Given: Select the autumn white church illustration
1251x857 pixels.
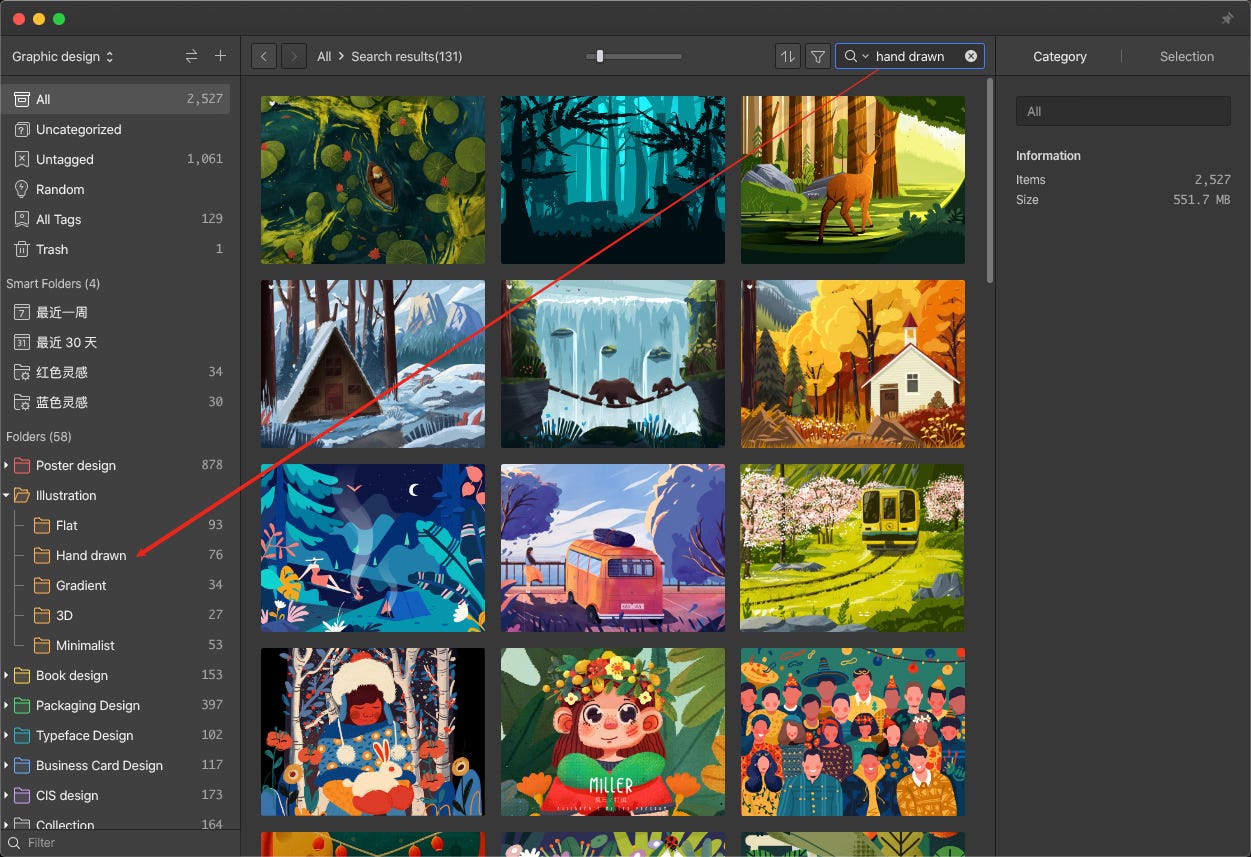Looking at the screenshot, I should point(853,364).
